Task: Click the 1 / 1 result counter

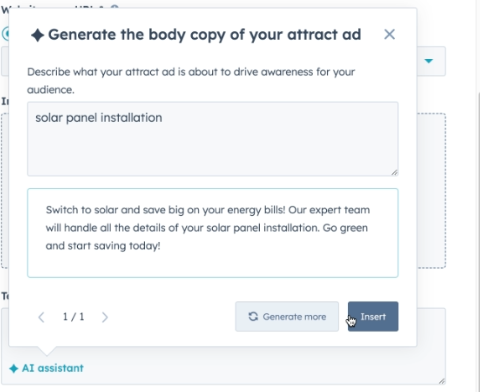Action: 73,317
